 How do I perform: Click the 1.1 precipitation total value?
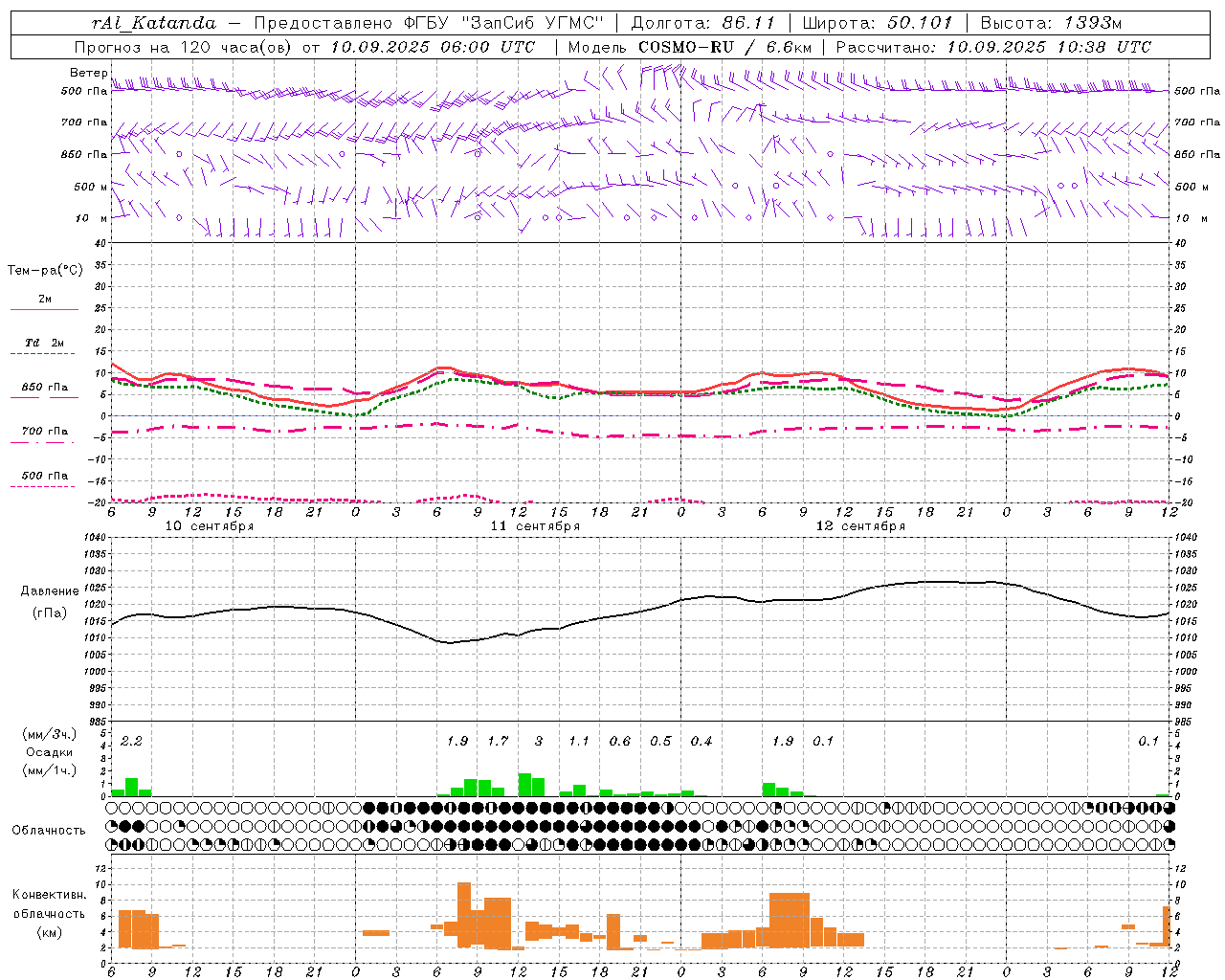[x=579, y=741]
